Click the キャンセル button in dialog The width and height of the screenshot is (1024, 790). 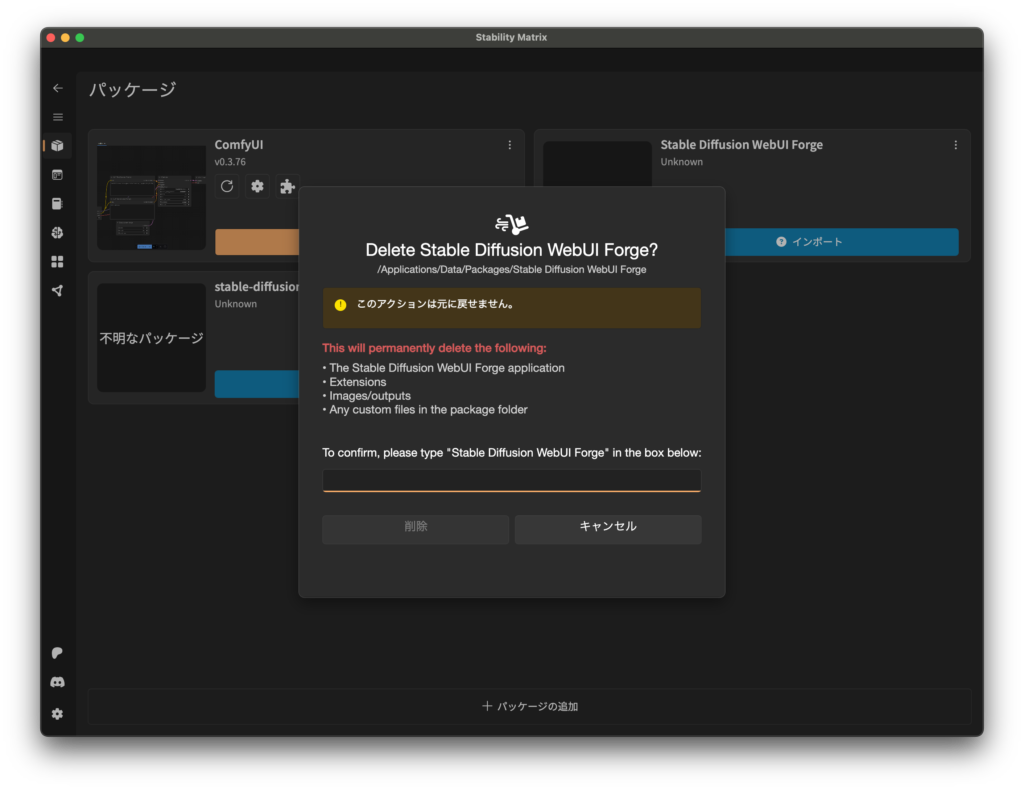tap(607, 527)
